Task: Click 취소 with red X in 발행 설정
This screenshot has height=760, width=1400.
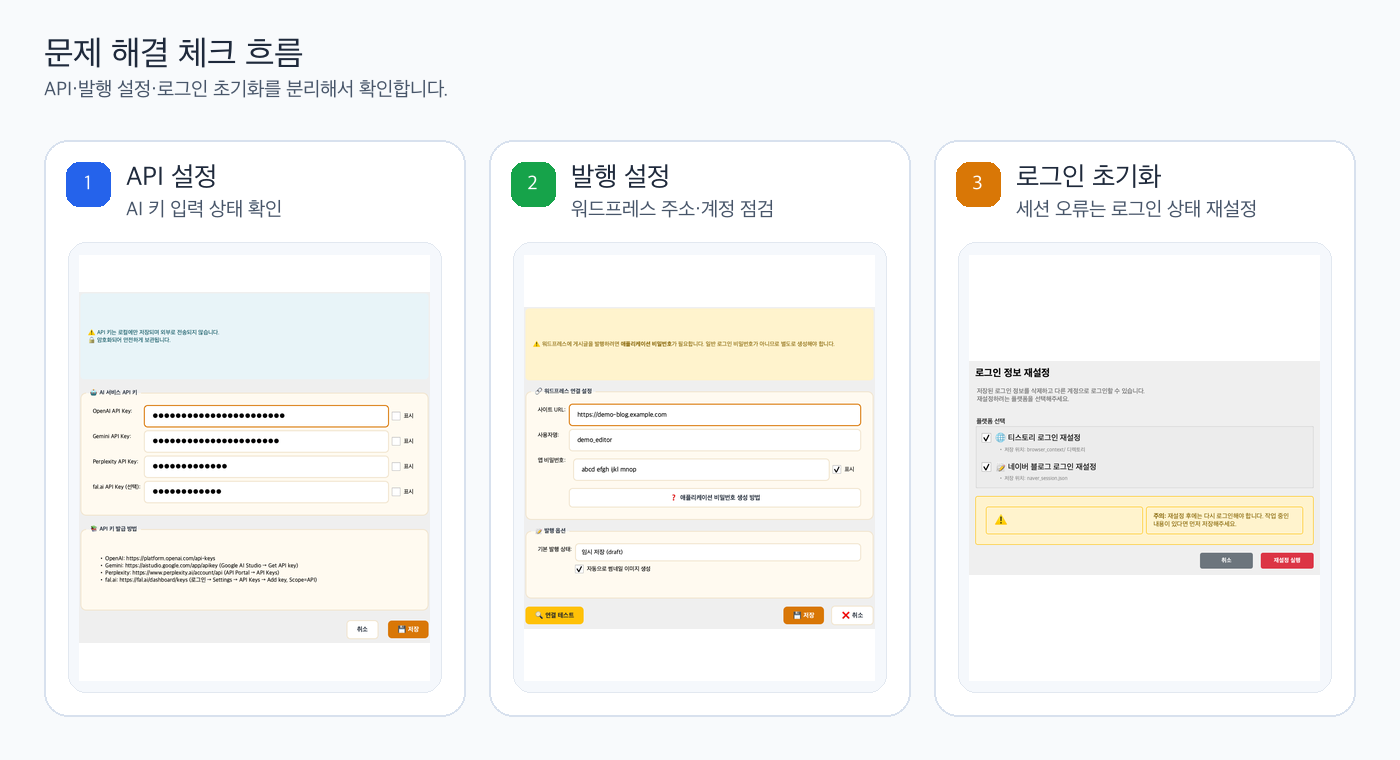Action: pos(852,615)
